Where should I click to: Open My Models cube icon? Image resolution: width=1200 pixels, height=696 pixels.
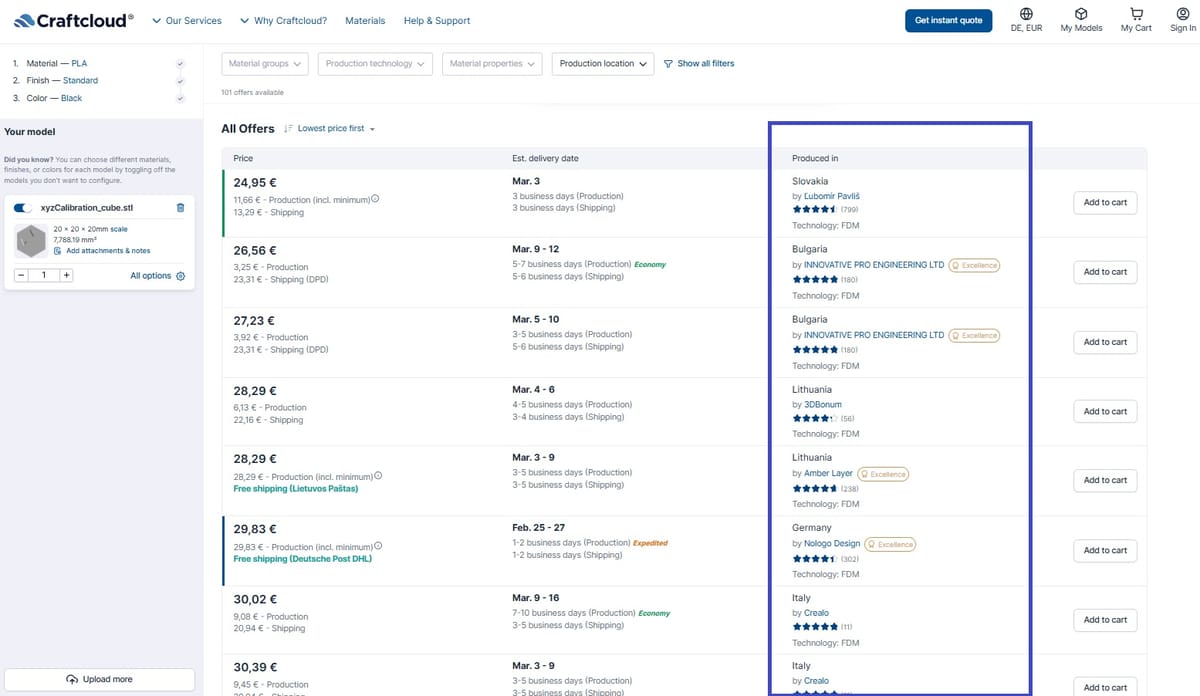point(1081,14)
